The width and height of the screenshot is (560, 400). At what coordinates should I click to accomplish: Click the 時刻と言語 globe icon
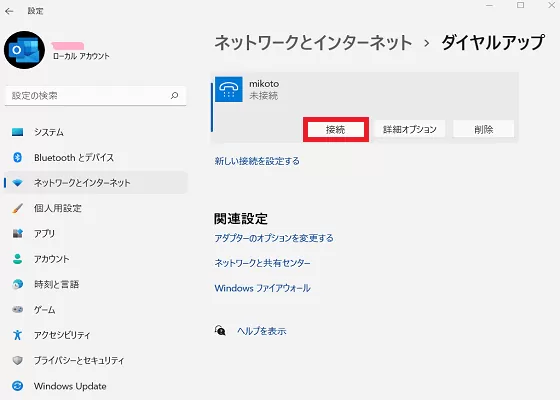coord(18,284)
